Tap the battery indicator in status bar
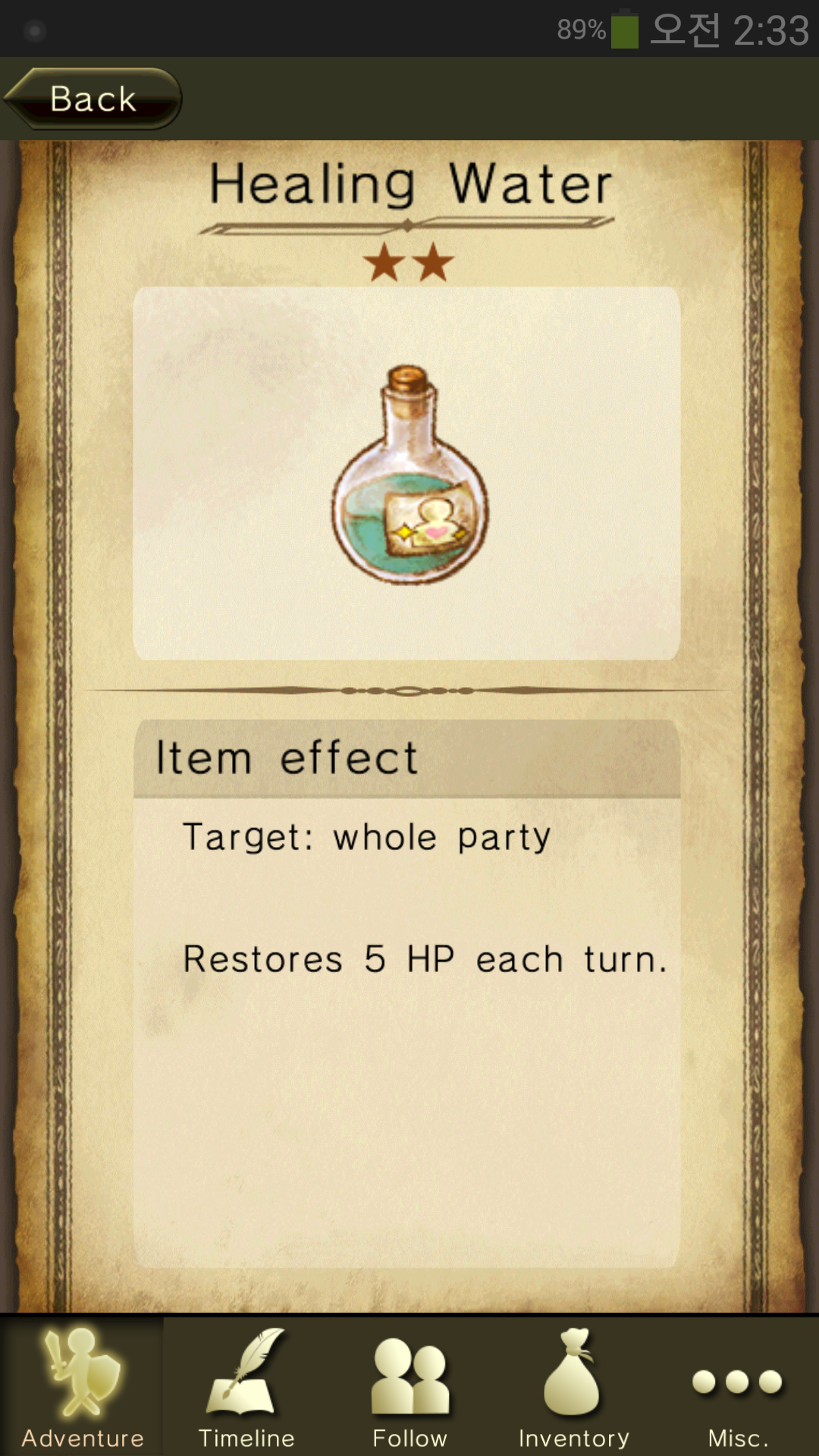Viewport: 819px width, 1456px height. click(x=598, y=30)
